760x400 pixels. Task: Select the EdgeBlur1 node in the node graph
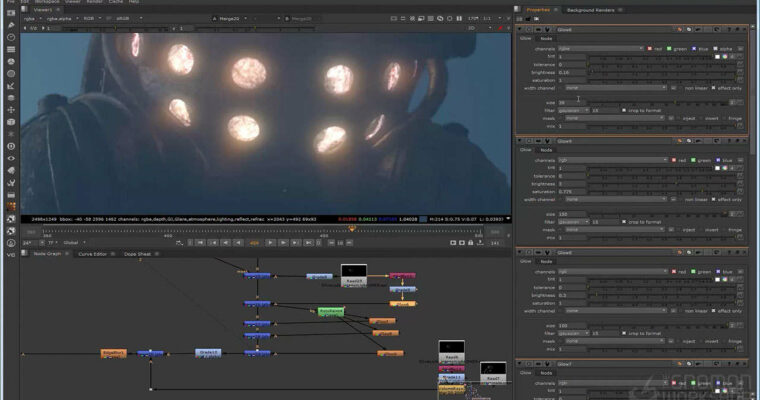click(114, 353)
